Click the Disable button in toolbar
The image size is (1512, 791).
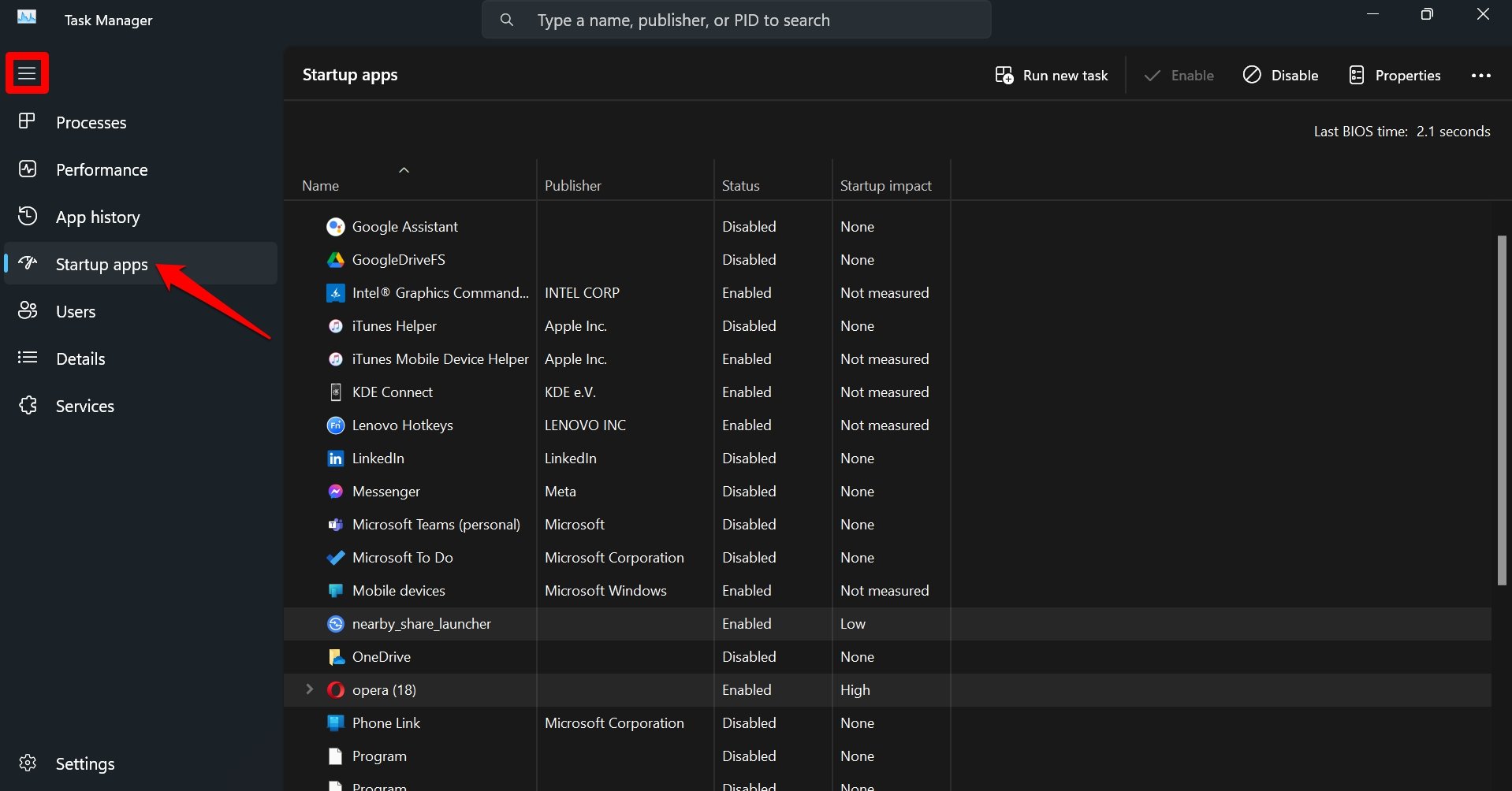click(x=1280, y=75)
